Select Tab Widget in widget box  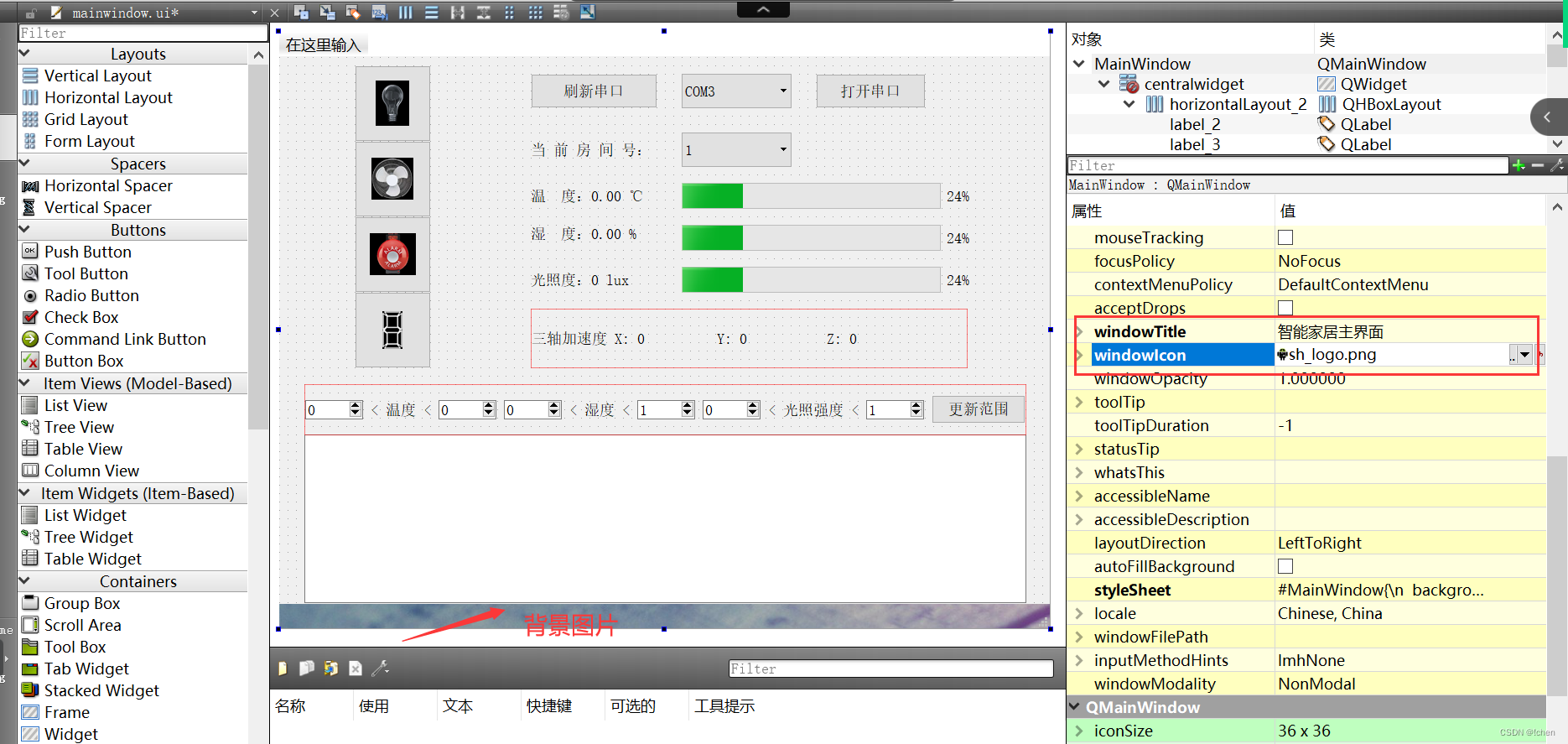tap(86, 669)
